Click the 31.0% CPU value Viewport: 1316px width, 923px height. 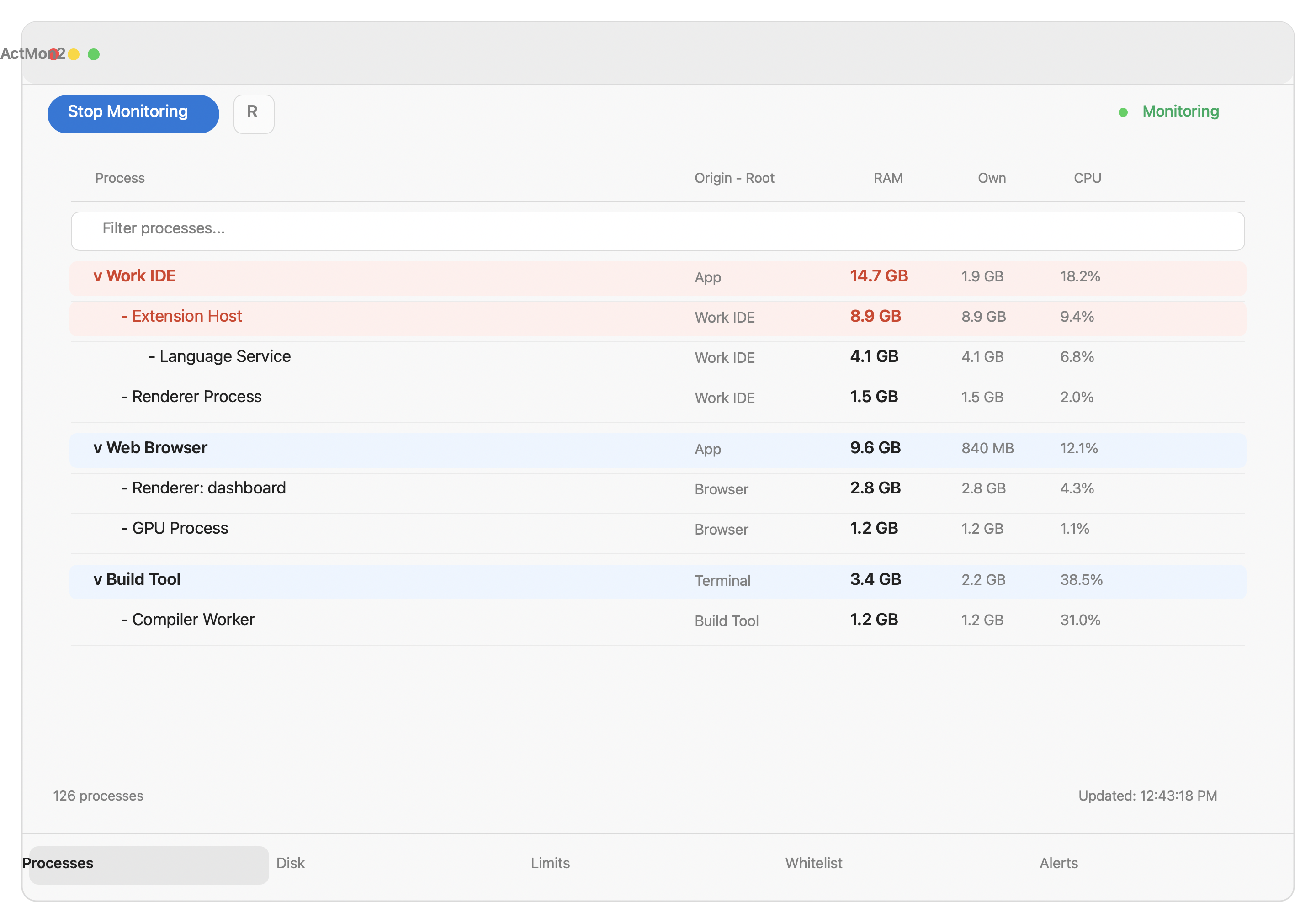coord(1080,621)
